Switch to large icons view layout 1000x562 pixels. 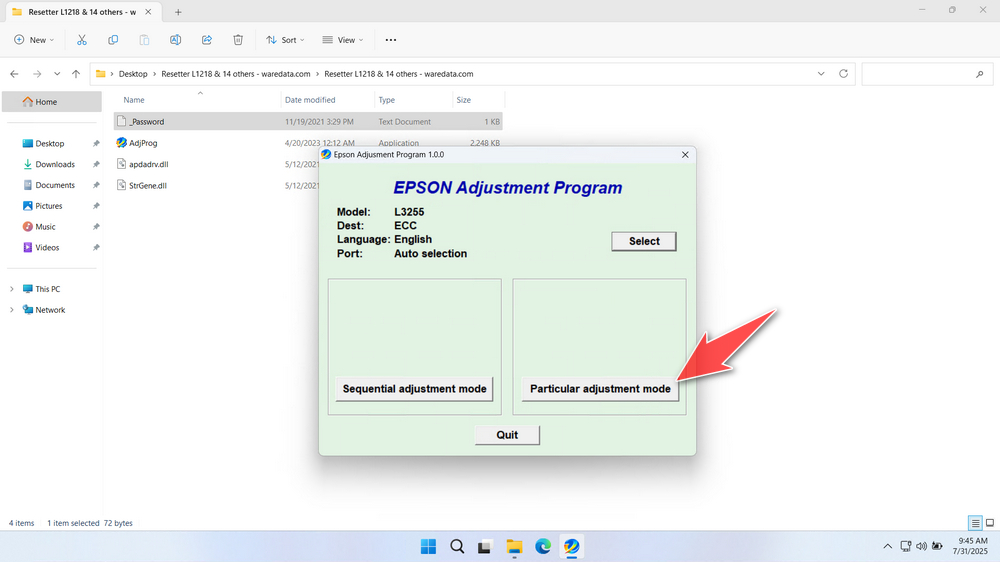[x=990, y=523]
